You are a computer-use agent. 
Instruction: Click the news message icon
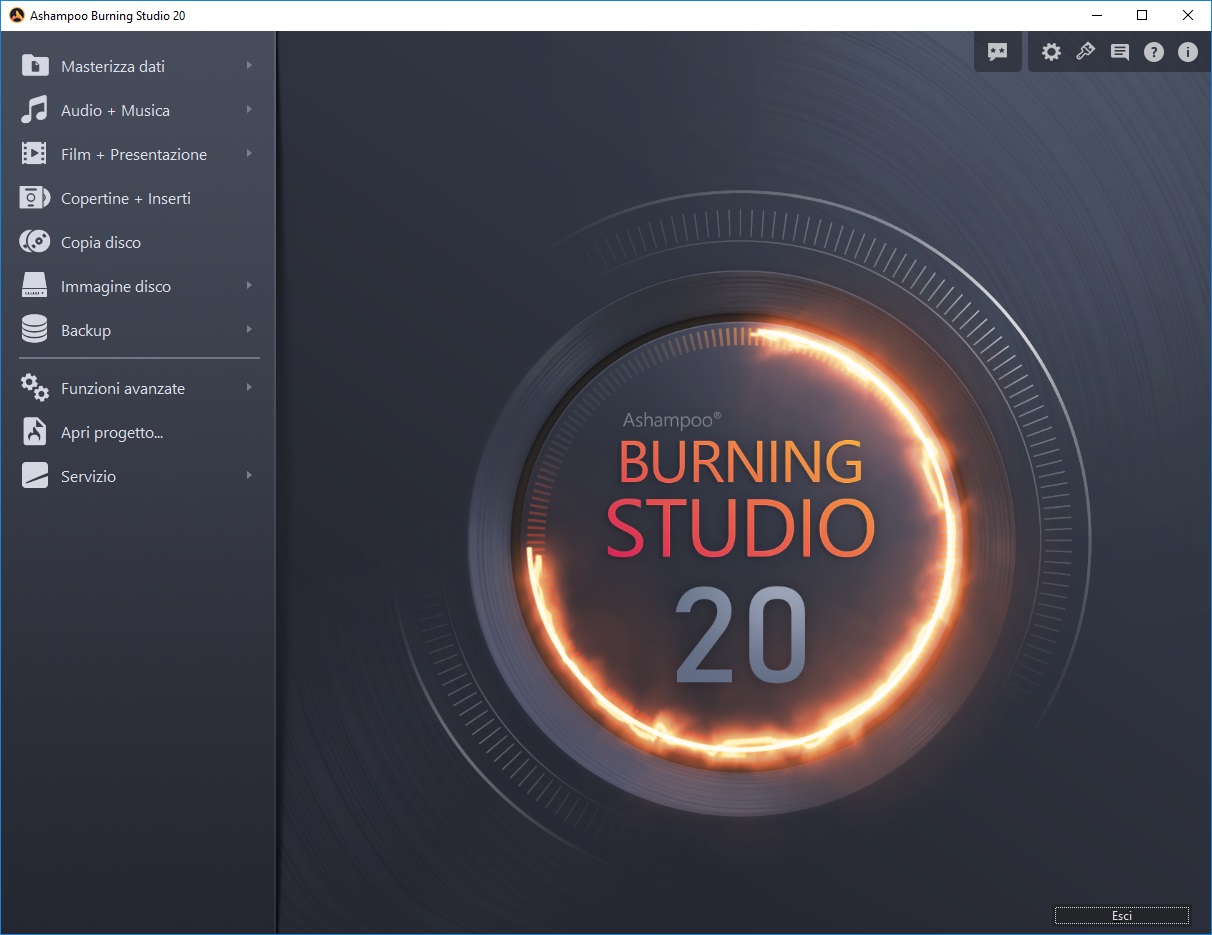1120,52
